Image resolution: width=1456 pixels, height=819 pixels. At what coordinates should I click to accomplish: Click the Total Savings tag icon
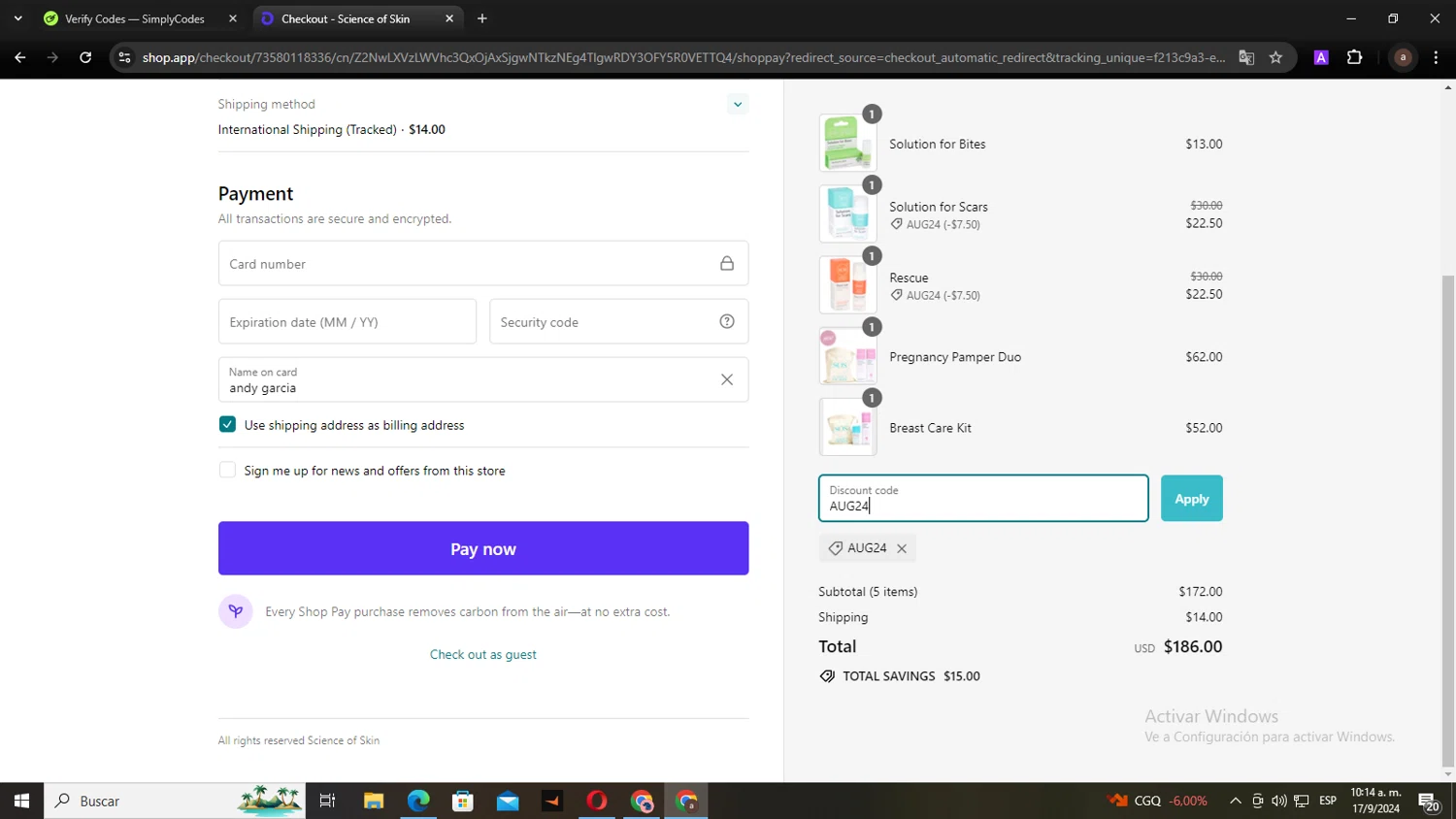coord(827,676)
